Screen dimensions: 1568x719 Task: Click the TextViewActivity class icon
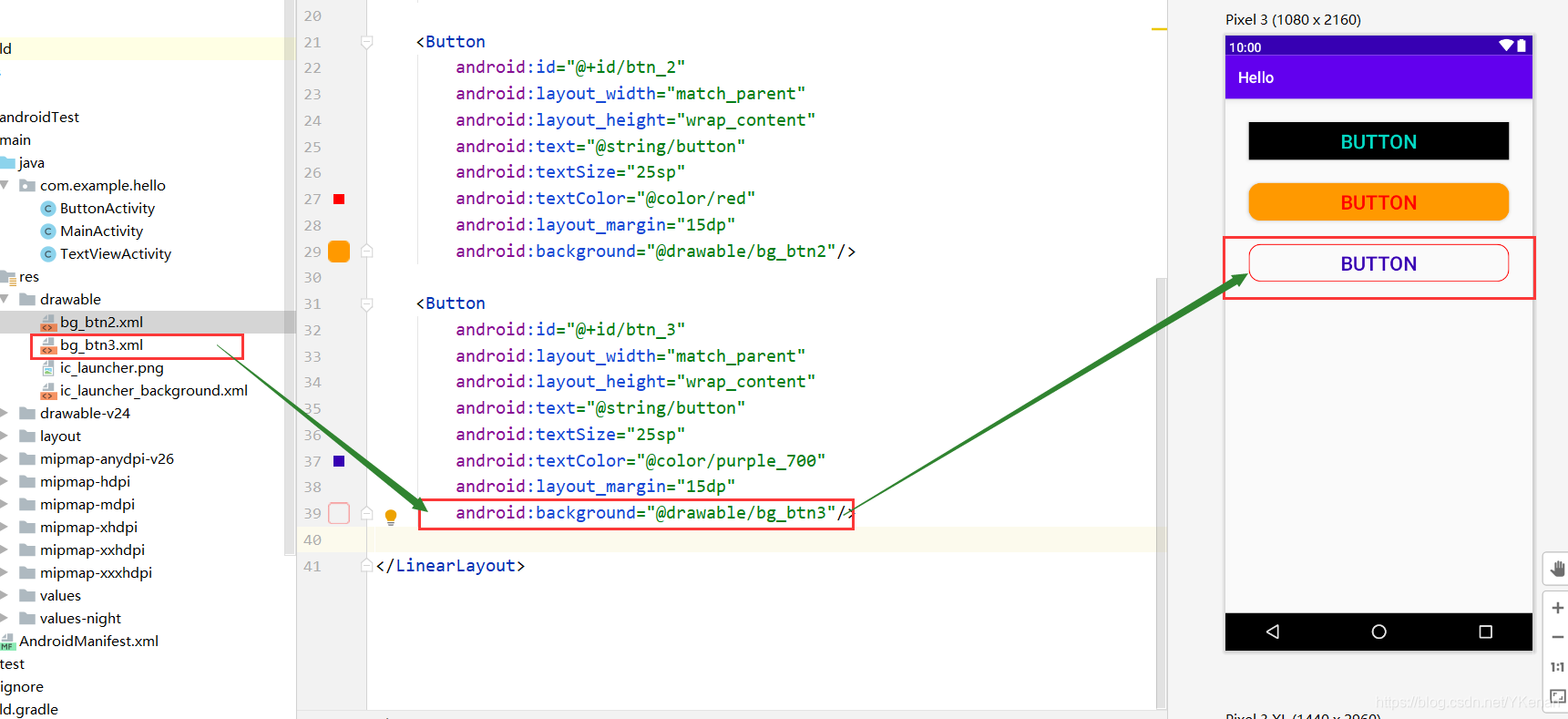48,254
